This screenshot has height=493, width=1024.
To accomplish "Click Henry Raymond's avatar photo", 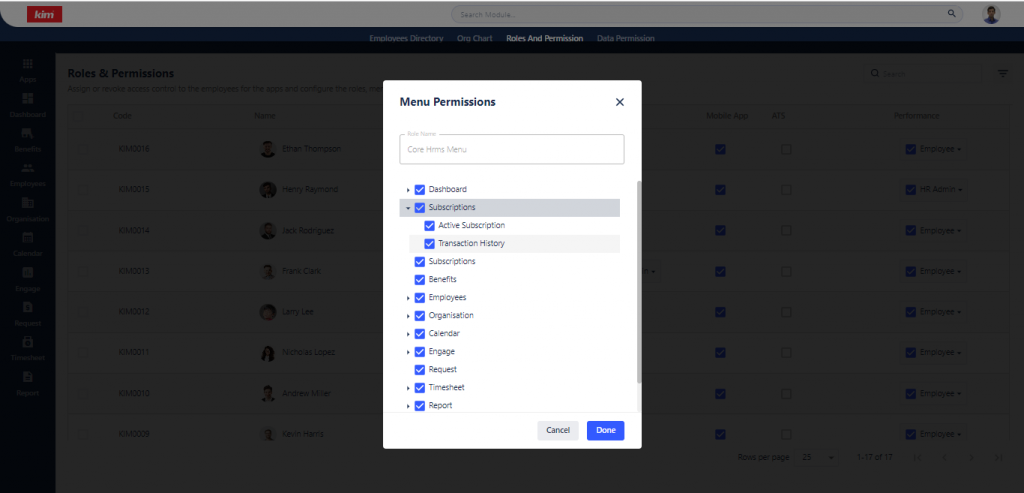I will [x=268, y=189].
